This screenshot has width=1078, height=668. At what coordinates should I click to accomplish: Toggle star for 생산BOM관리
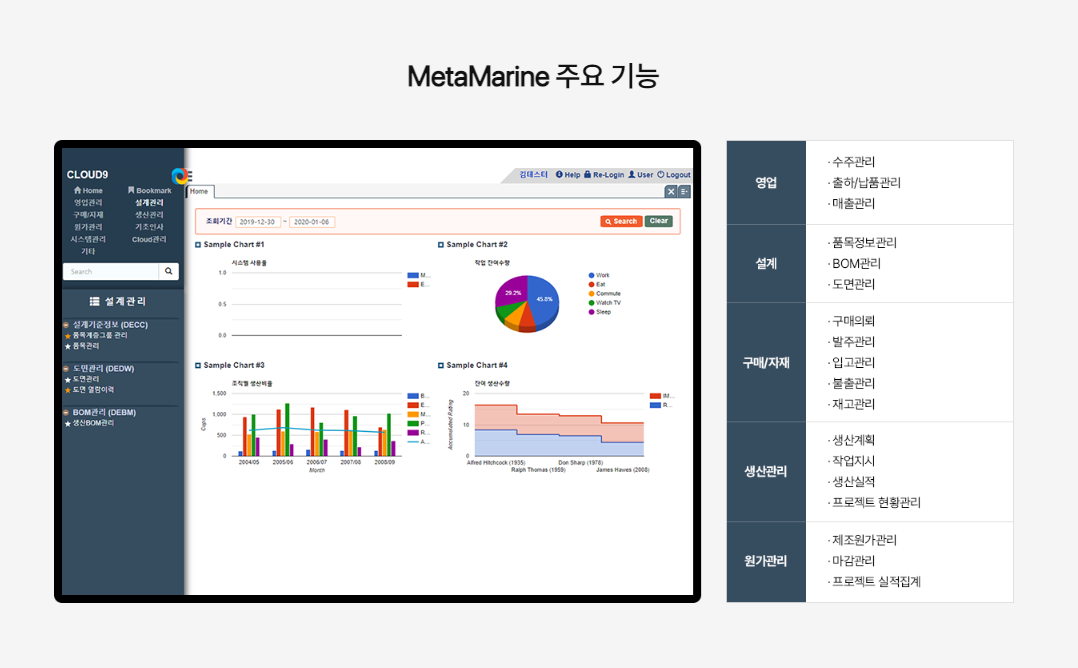(68, 423)
